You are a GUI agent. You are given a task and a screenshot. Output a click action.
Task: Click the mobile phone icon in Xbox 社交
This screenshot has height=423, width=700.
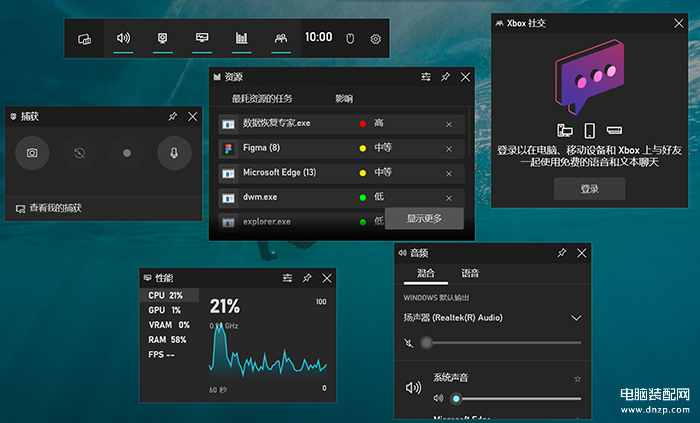point(590,131)
